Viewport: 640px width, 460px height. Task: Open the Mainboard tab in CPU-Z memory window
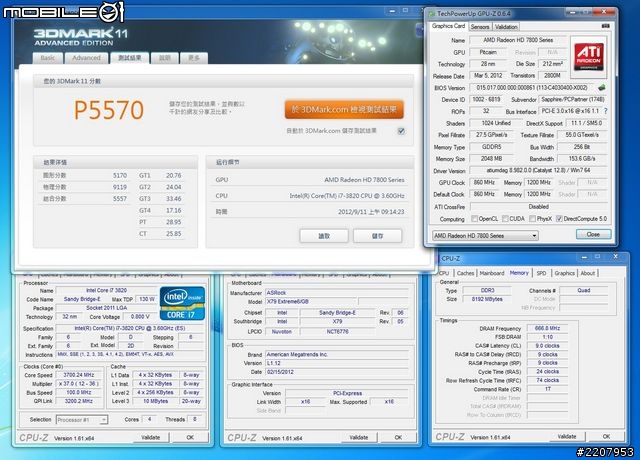pyautogui.click(x=491, y=273)
